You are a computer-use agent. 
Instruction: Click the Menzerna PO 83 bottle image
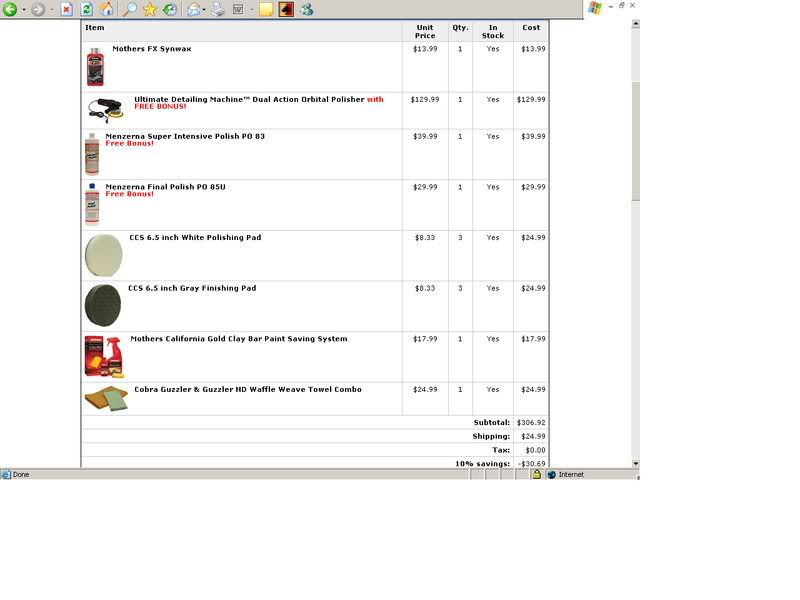[92, 154]
